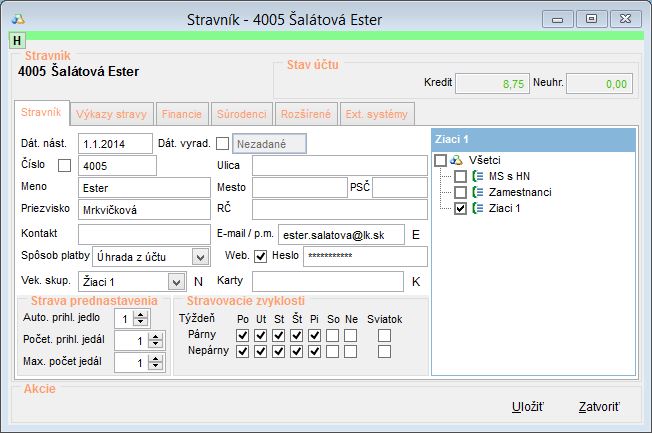Screen dimensions: 652x433
Task: Increase Auto. prihl. jedlo with up arrow
Action: 141,314
